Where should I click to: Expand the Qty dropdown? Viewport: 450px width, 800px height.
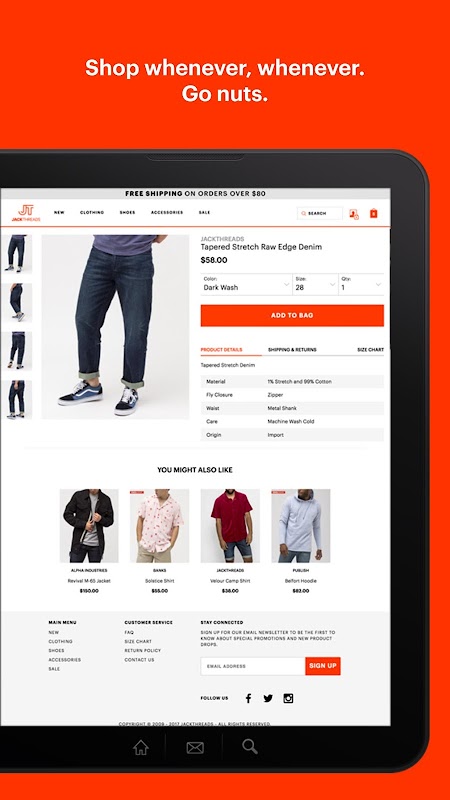[361, 284]
